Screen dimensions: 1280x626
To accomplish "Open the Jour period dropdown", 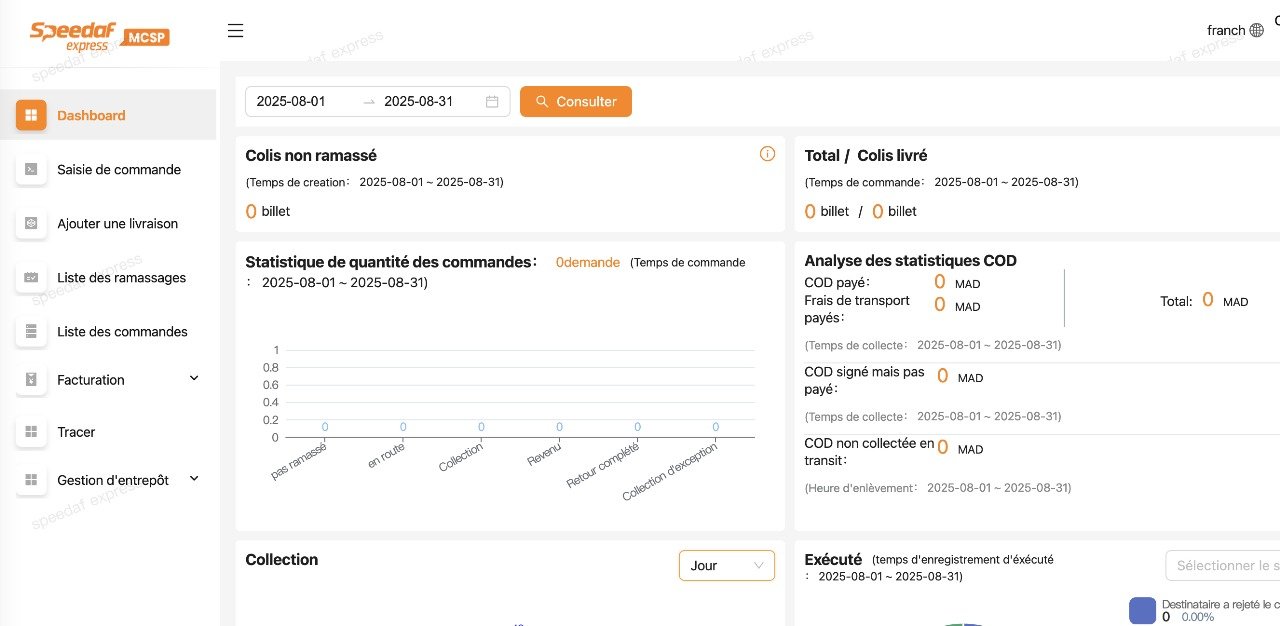I will pyautogui.click(x=726, y=565).
